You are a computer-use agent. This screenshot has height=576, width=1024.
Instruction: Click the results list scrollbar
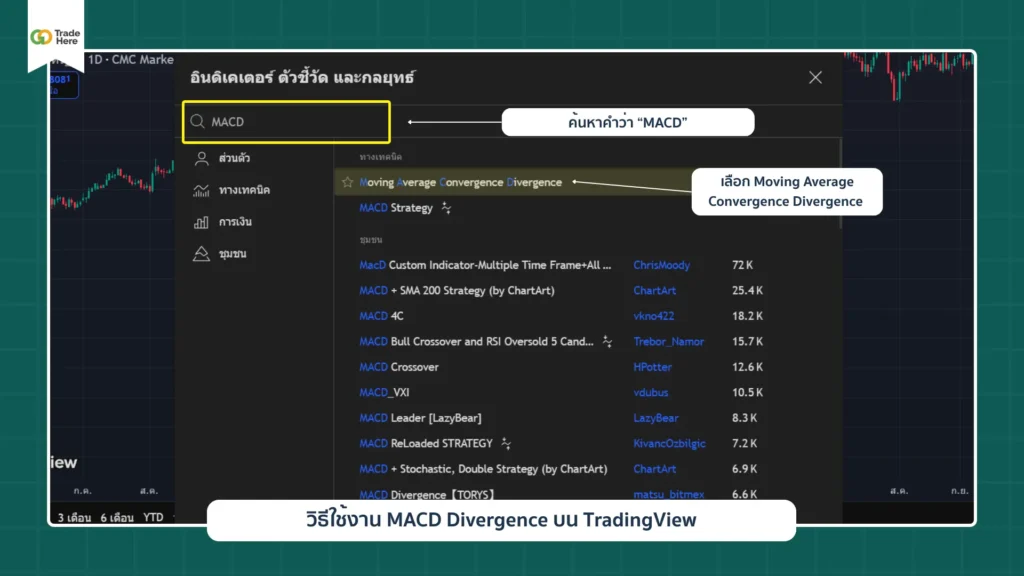coord(840,183)
